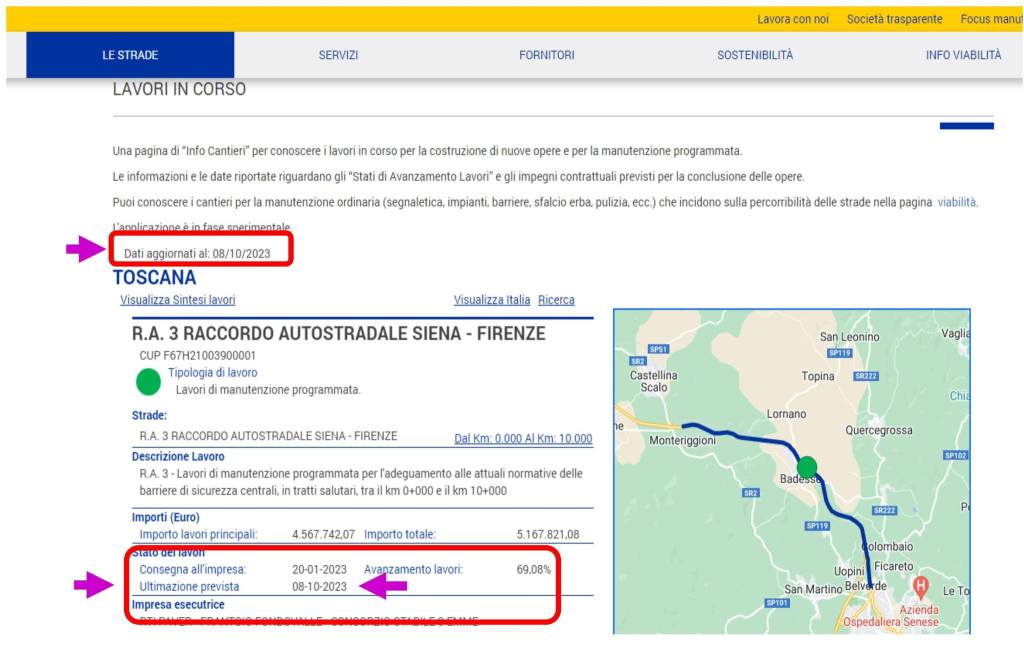Open the SERVIZI menu

[x=338, y=55]
